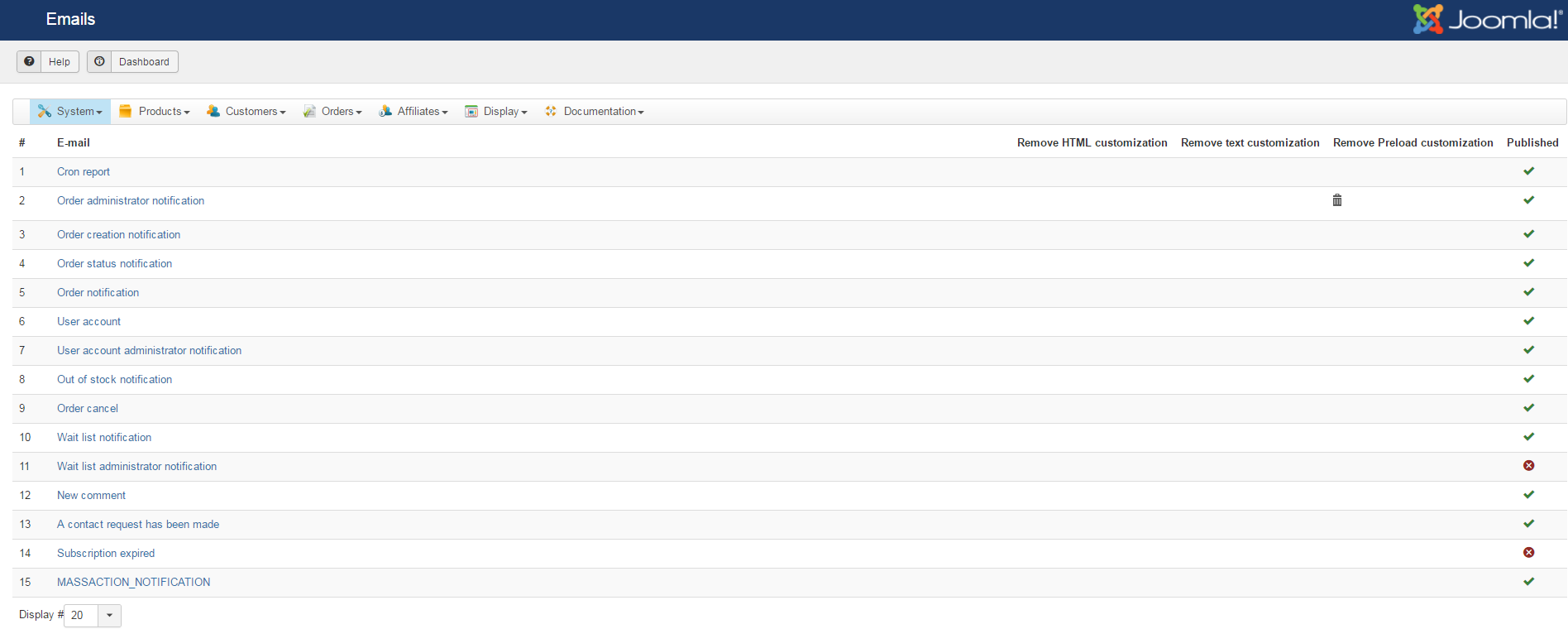This screenshot has height=629, width=1568.
Task: Expand the Products menu
Action: click(x=155, y=111)
